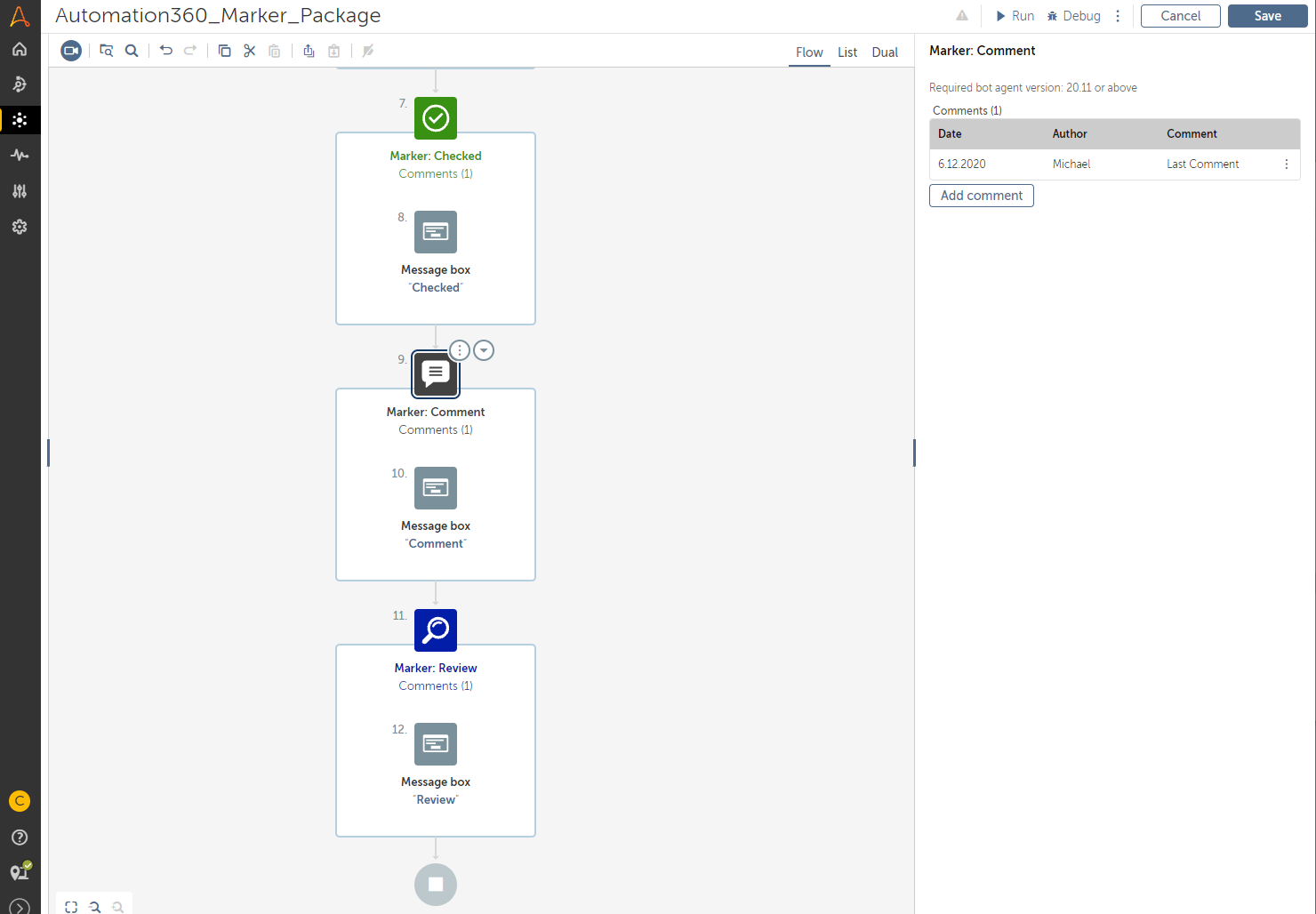Switch to the List view tab
This screenshot has height=914, width=1316.
click(x=847, y=52)
